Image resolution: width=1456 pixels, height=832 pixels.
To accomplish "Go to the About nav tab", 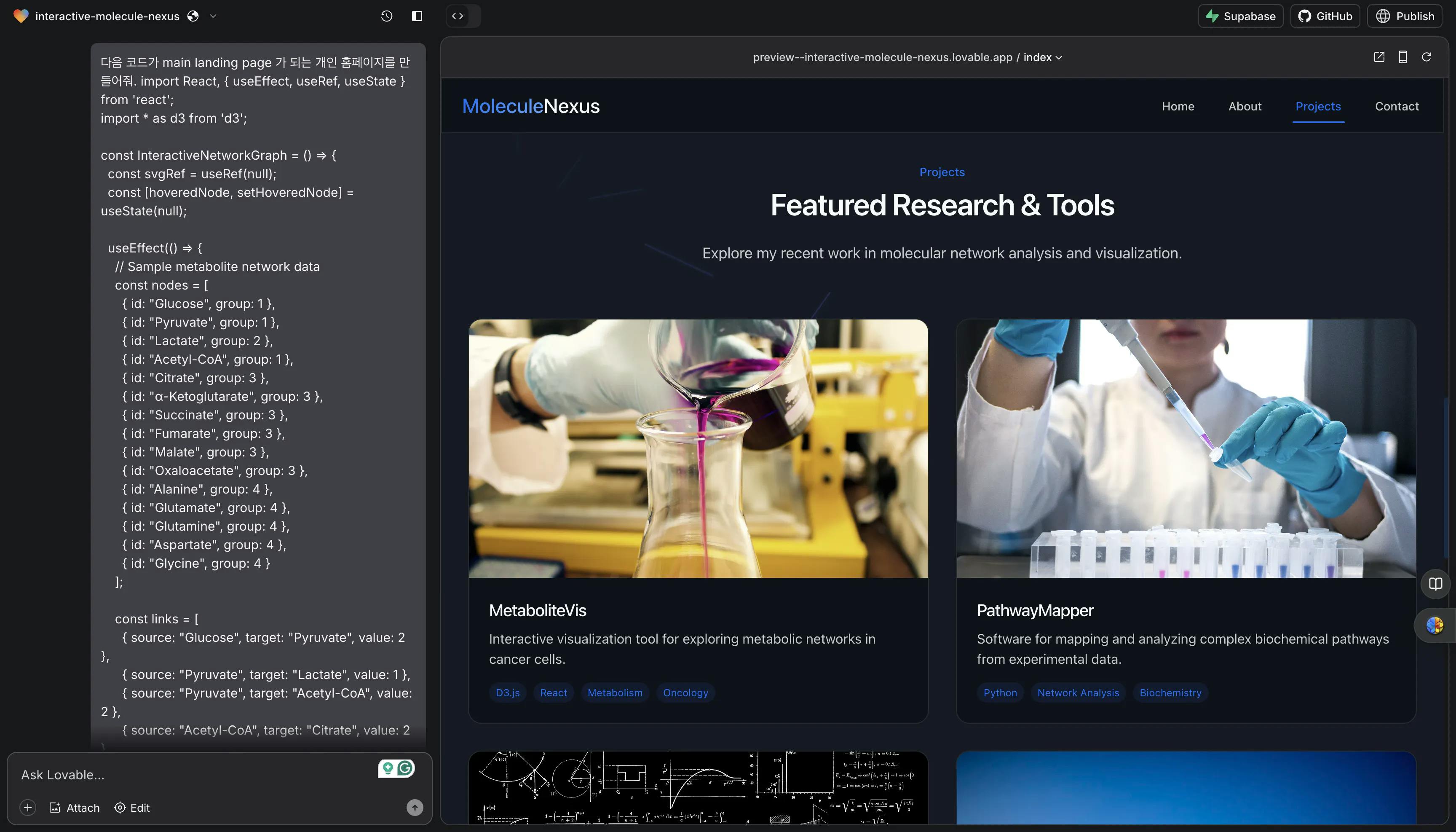I will 1245,106.
